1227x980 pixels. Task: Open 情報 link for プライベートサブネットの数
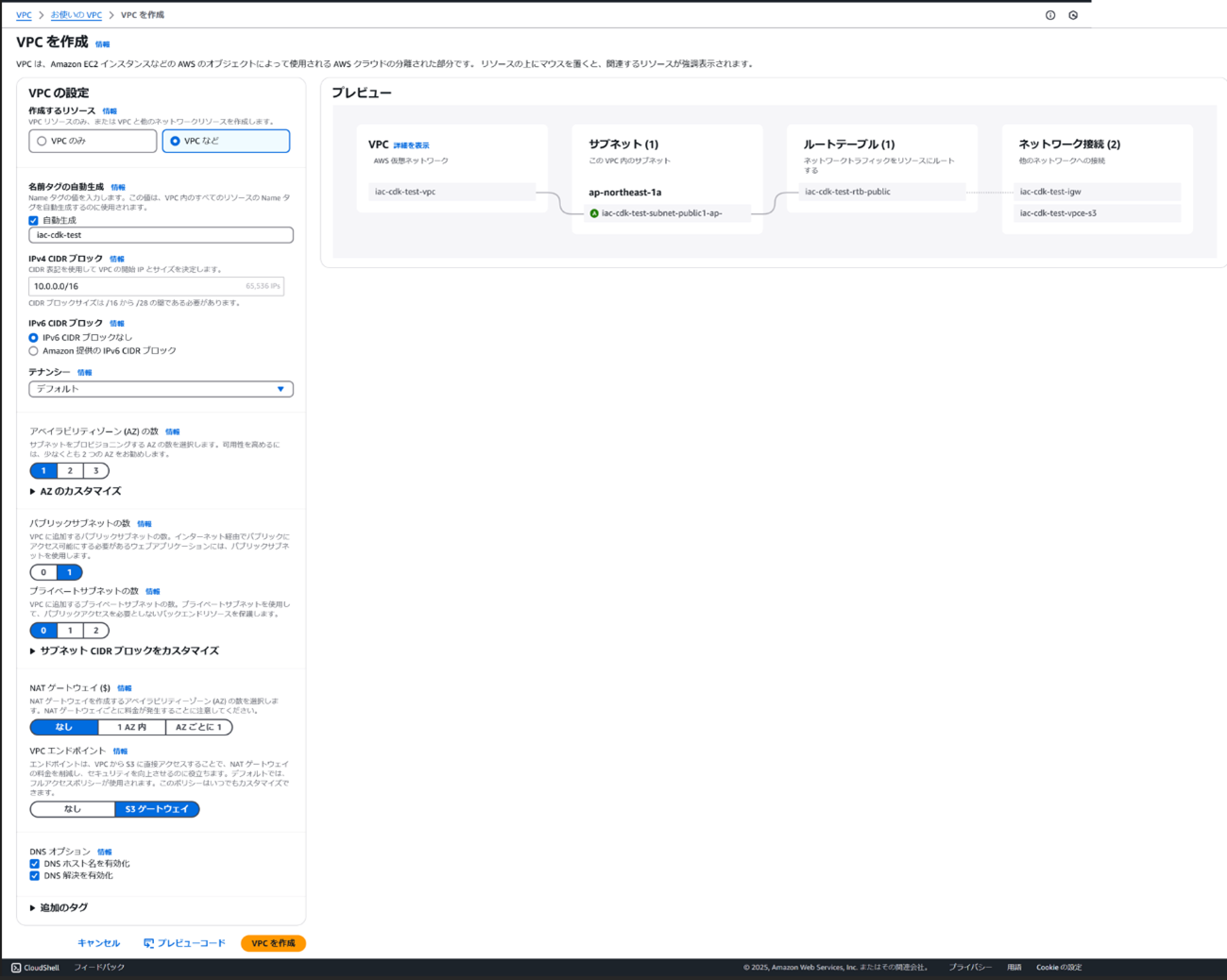click(x=153, y=592)
